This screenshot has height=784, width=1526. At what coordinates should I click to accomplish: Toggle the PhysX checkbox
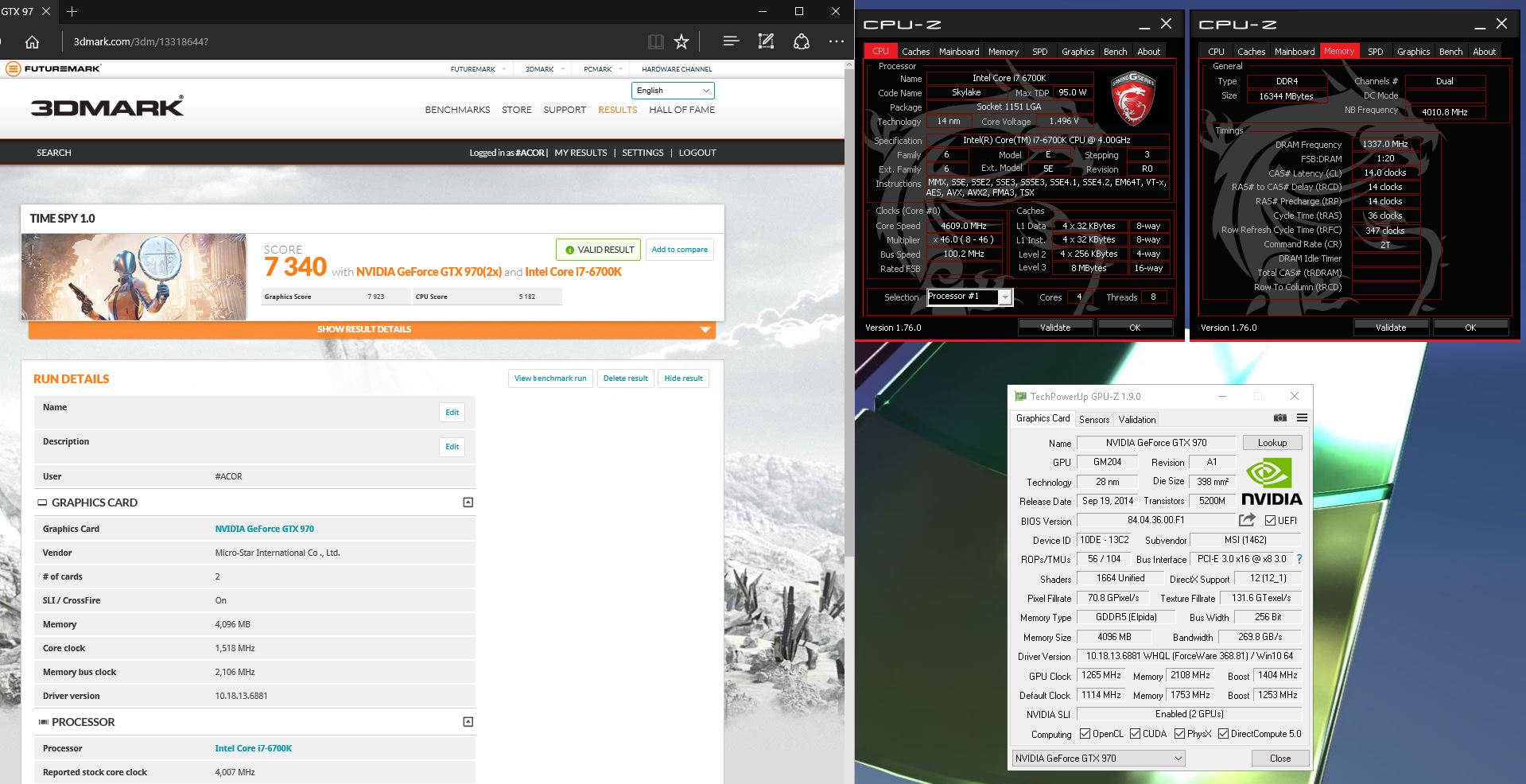tap(1179, 734)
